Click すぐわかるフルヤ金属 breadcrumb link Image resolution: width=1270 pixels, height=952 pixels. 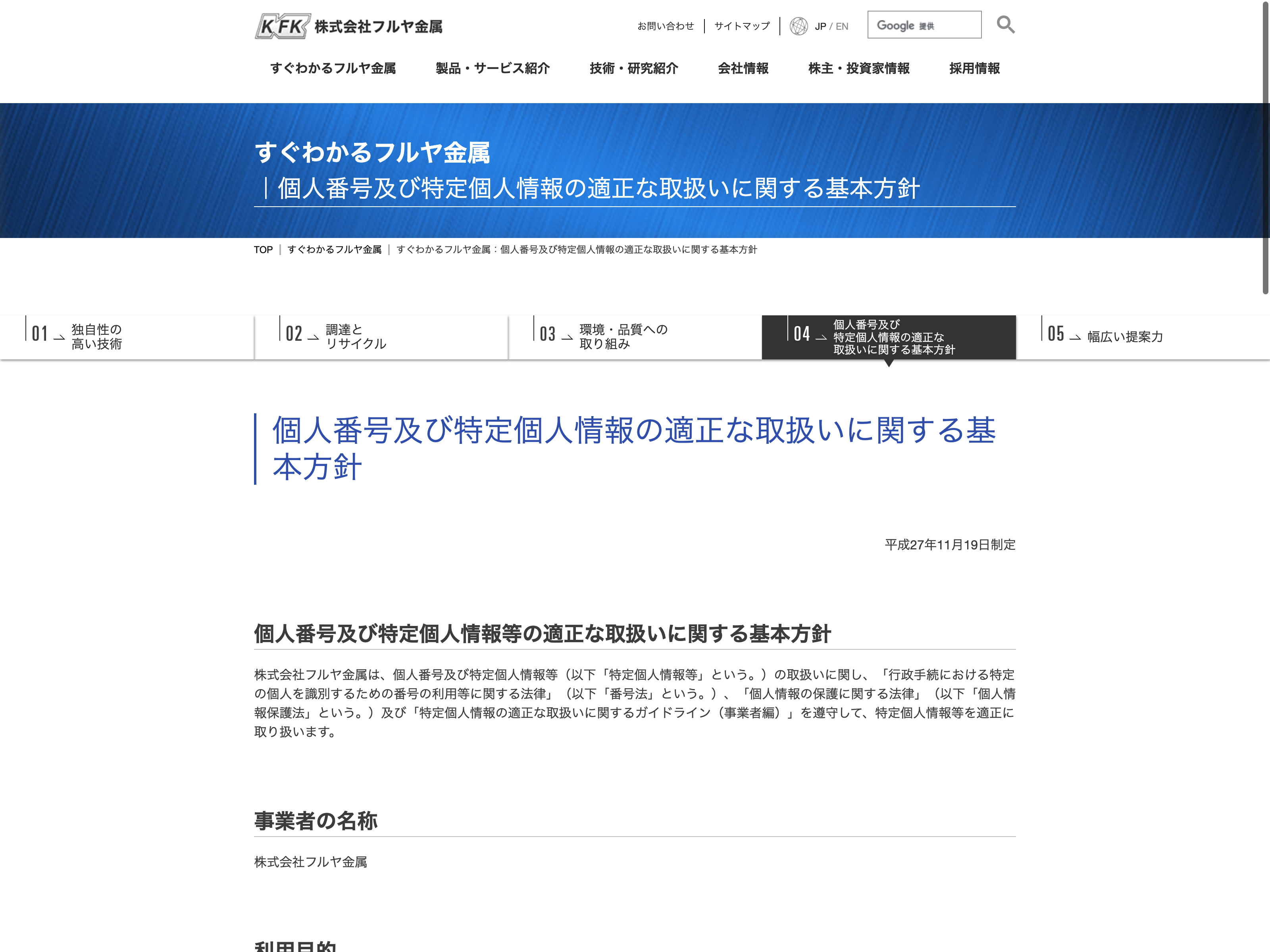[x=334, y=250]
